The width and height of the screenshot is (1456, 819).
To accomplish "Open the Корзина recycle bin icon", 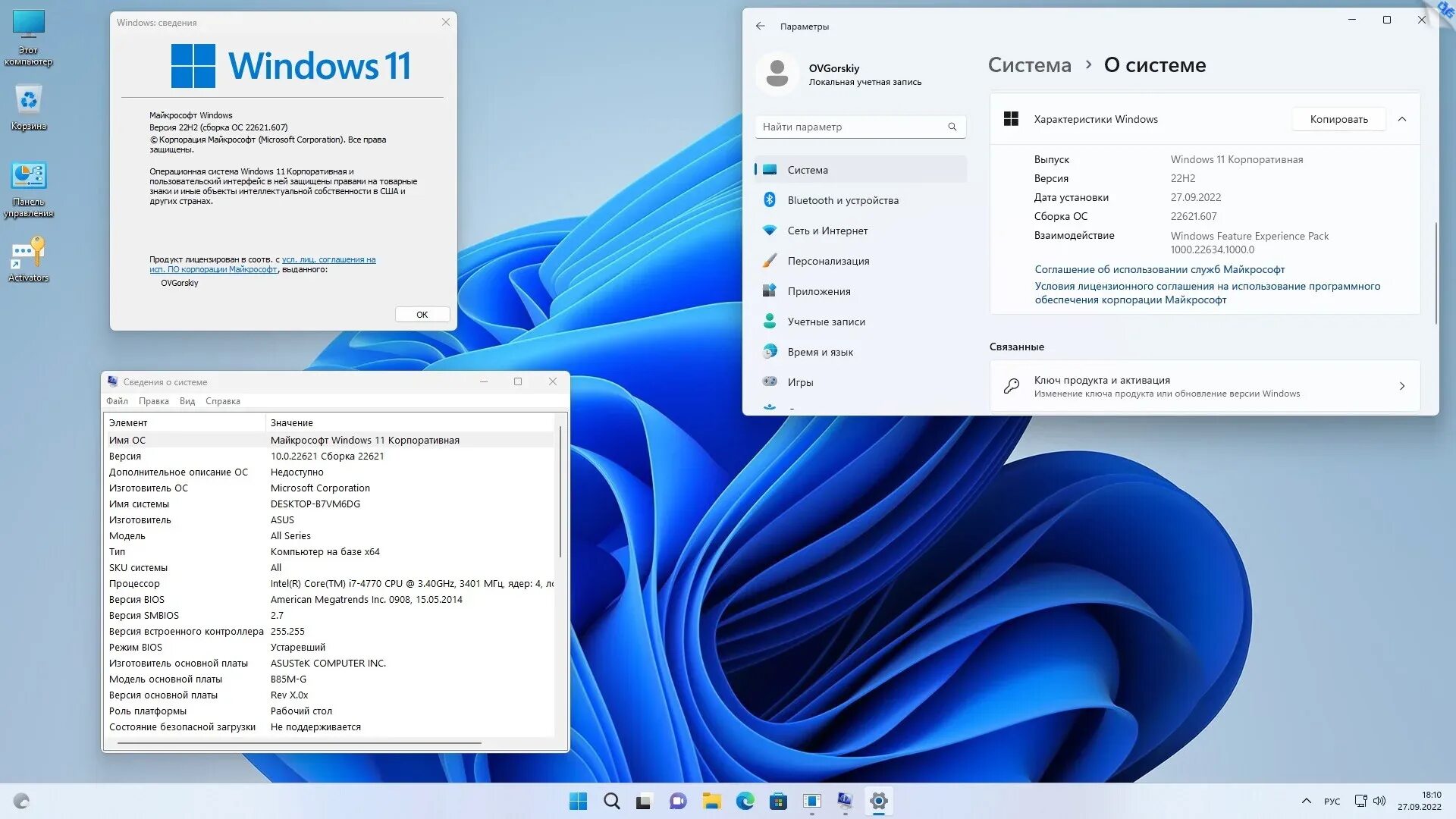I will (x=28, y=108).
